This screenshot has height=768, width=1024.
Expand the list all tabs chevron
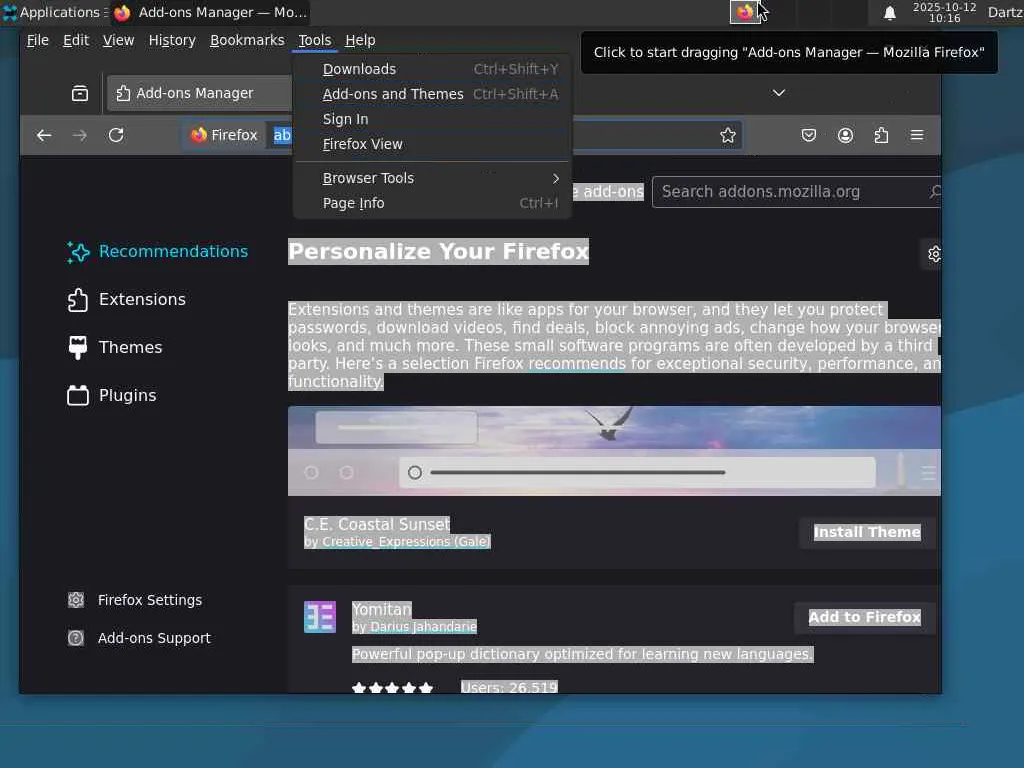click(778, 93)
